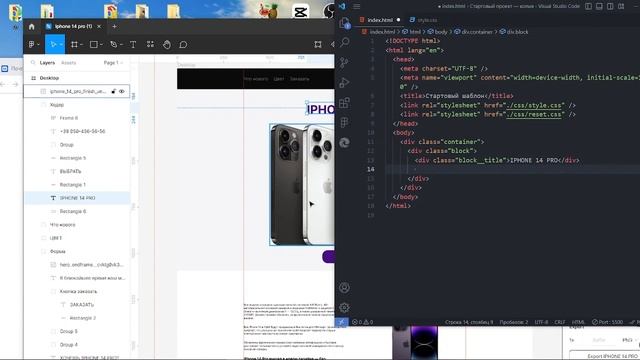Click CRLF line ending in status bar
Image resolution: width=640 pixels, height=360 pixels.
[x=560, y=322]
